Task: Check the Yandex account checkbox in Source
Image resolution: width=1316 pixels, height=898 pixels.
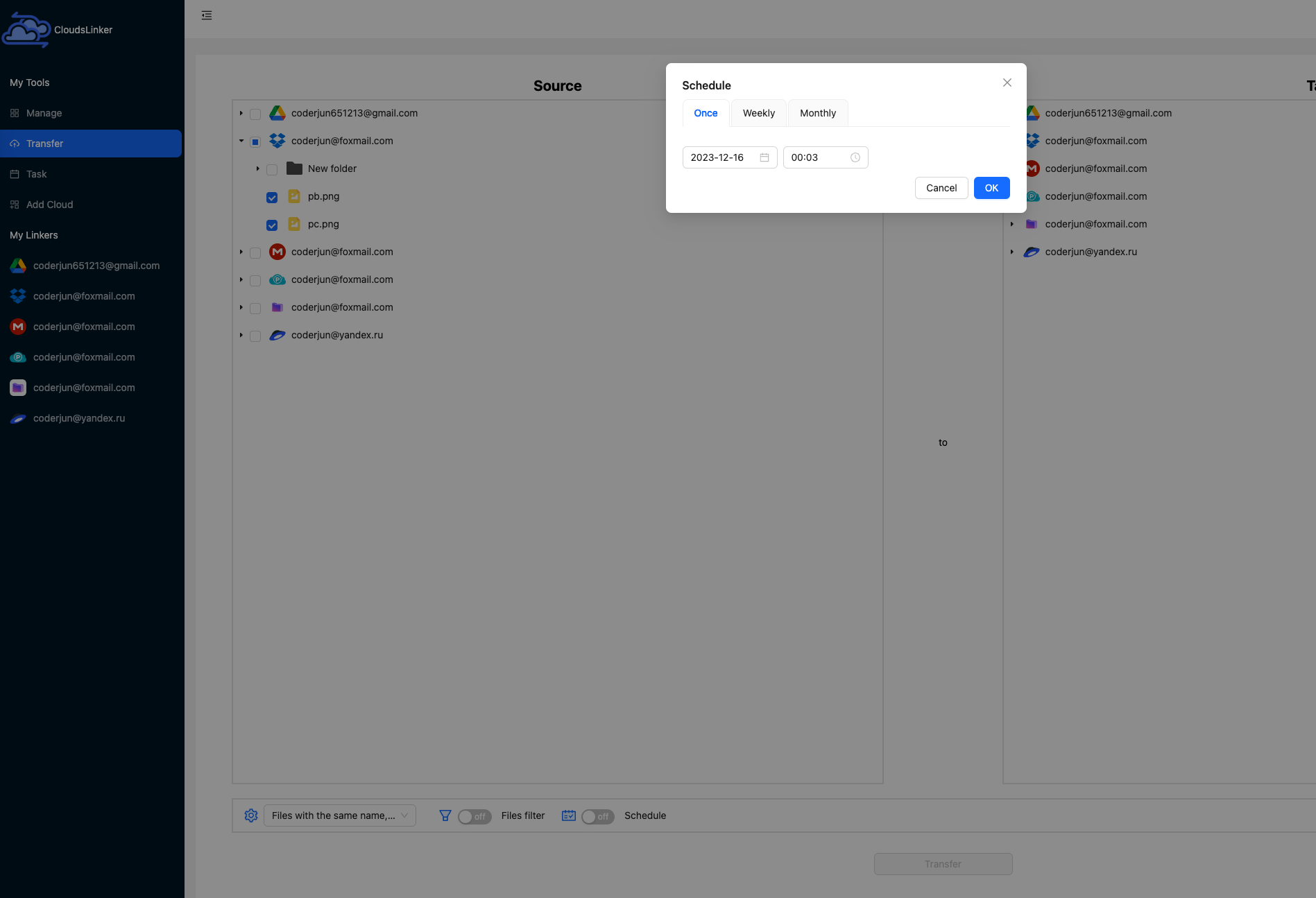Action: pyautogui.click(x=255, y=336)
